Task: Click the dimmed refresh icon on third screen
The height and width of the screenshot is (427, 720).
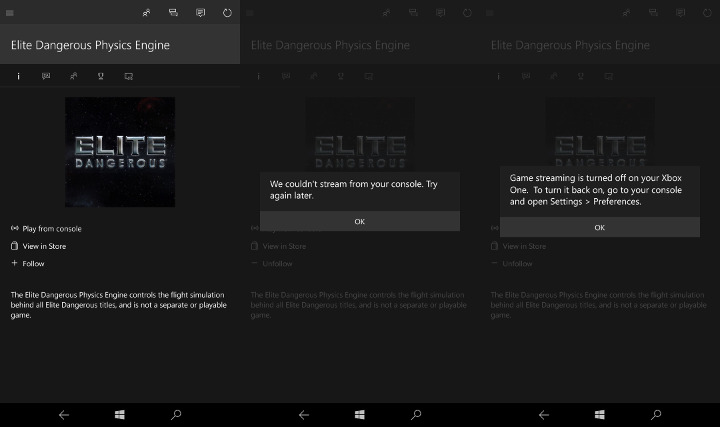Action: pyautogui.click(x=708, y=13)
